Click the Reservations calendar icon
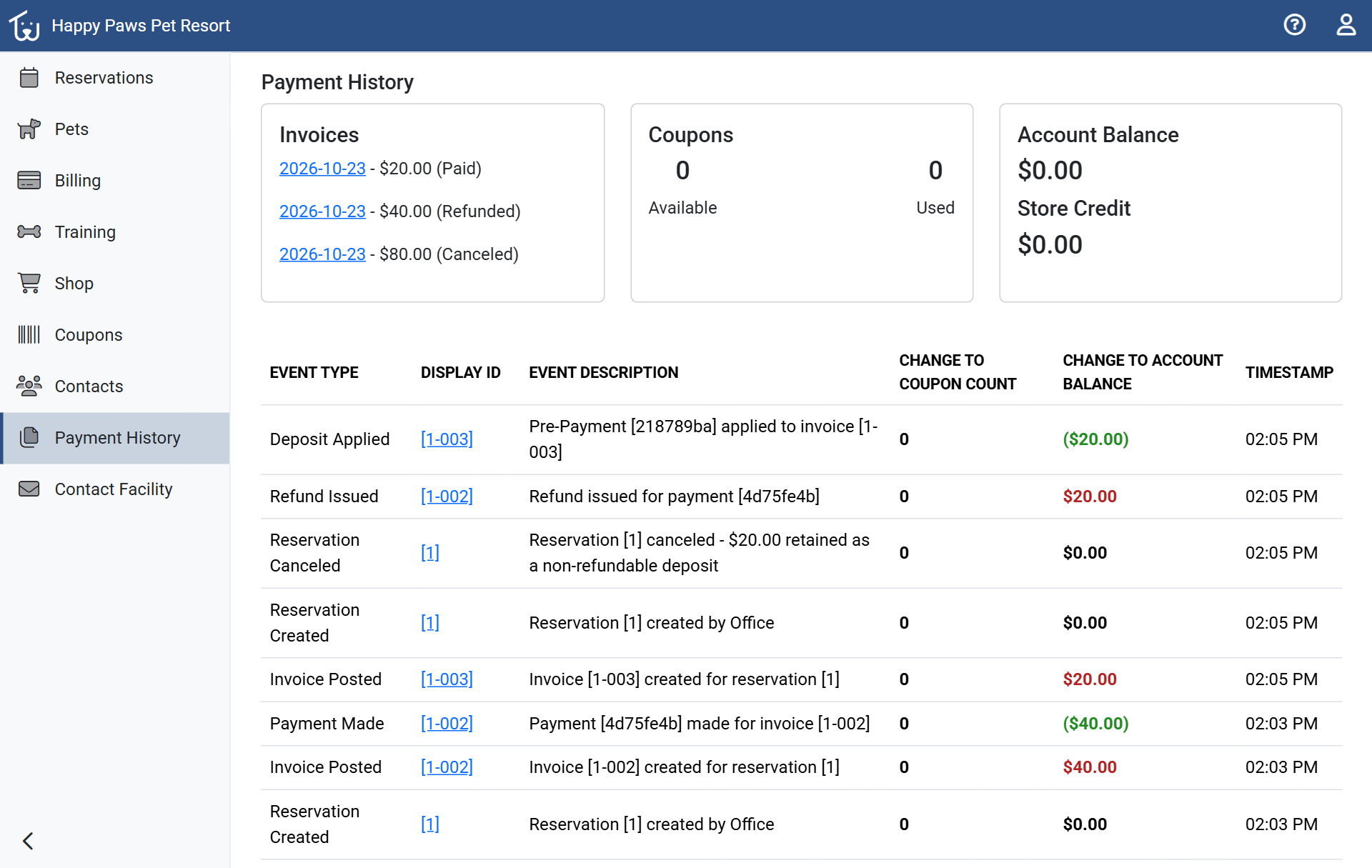The image size is (1372, 868). [29, 77]
